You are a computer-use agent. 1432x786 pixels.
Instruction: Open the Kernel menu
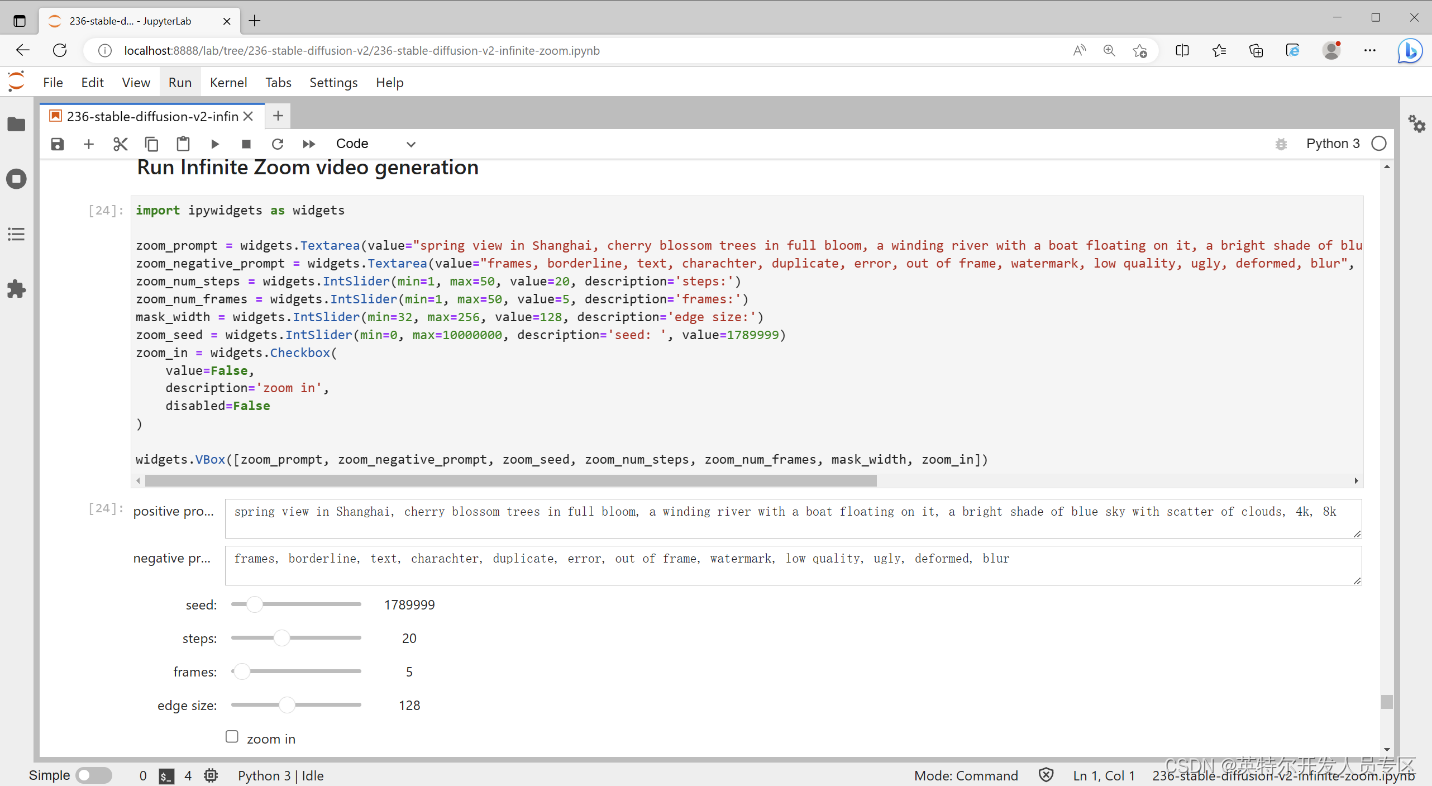[x=228, y=82]
